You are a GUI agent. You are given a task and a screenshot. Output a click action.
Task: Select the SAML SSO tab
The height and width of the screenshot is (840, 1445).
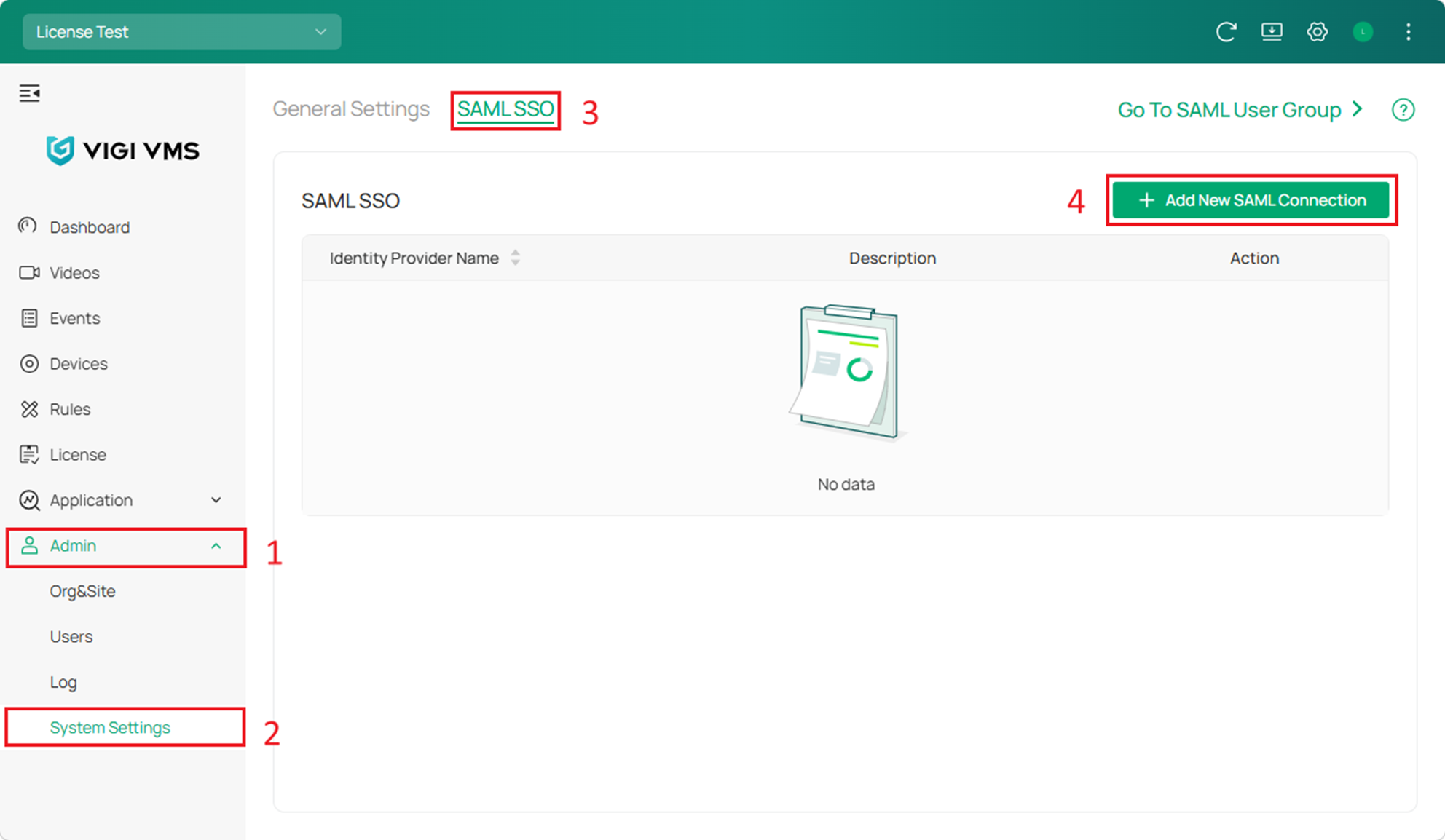505,109
